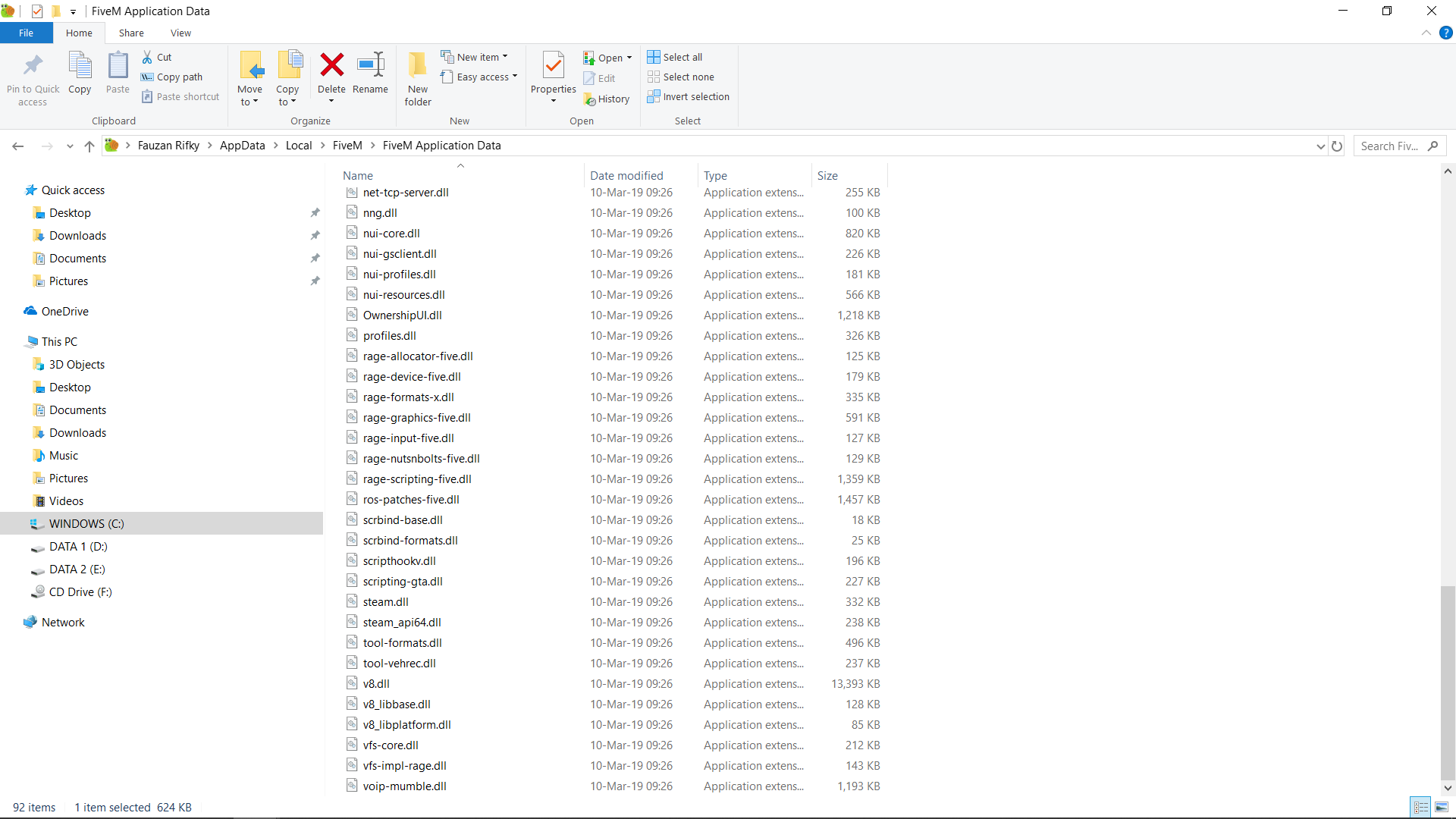Click the New folder icon
1456x819 pixels.
pyautogui.click(x=418, y=65)
